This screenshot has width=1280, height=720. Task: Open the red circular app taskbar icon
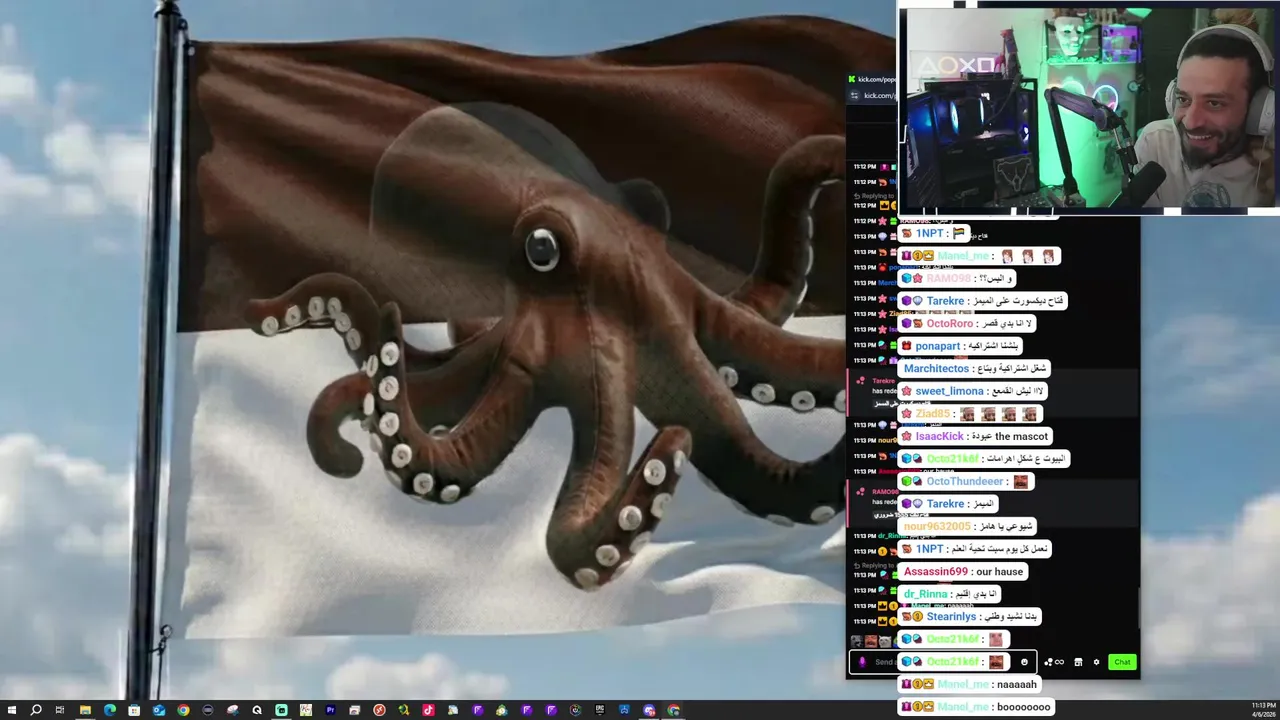click(x=379, y=710)
